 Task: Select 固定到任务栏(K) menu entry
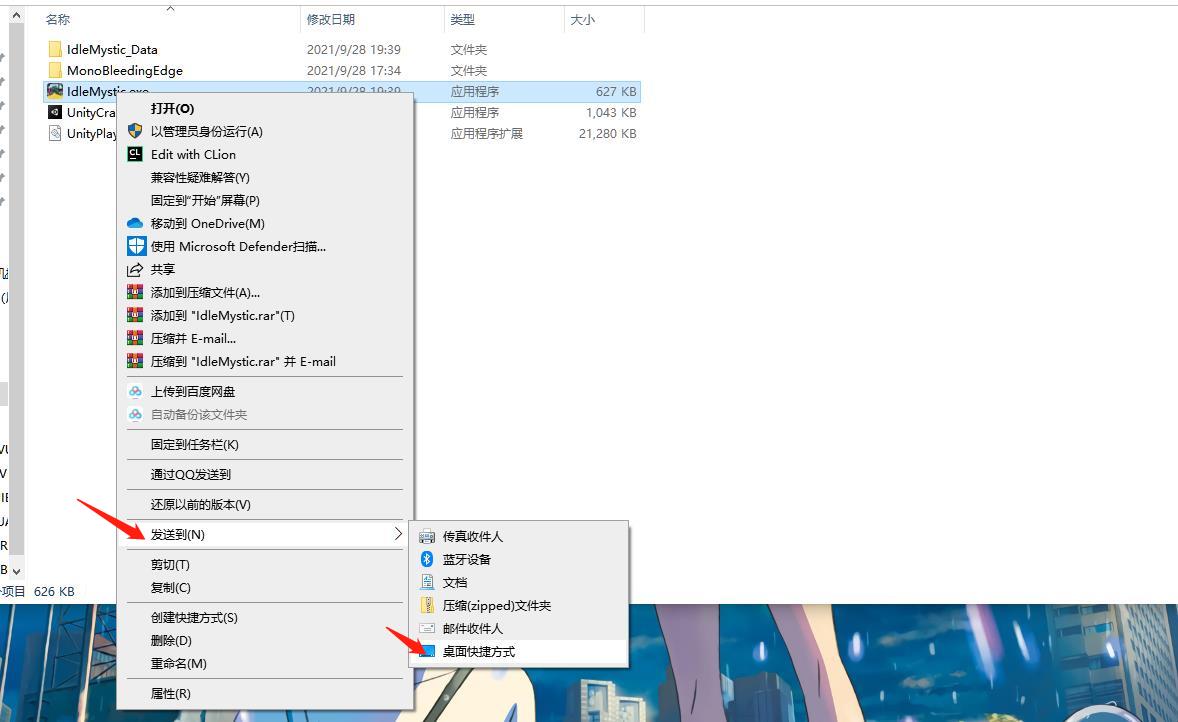coord(195,444)
